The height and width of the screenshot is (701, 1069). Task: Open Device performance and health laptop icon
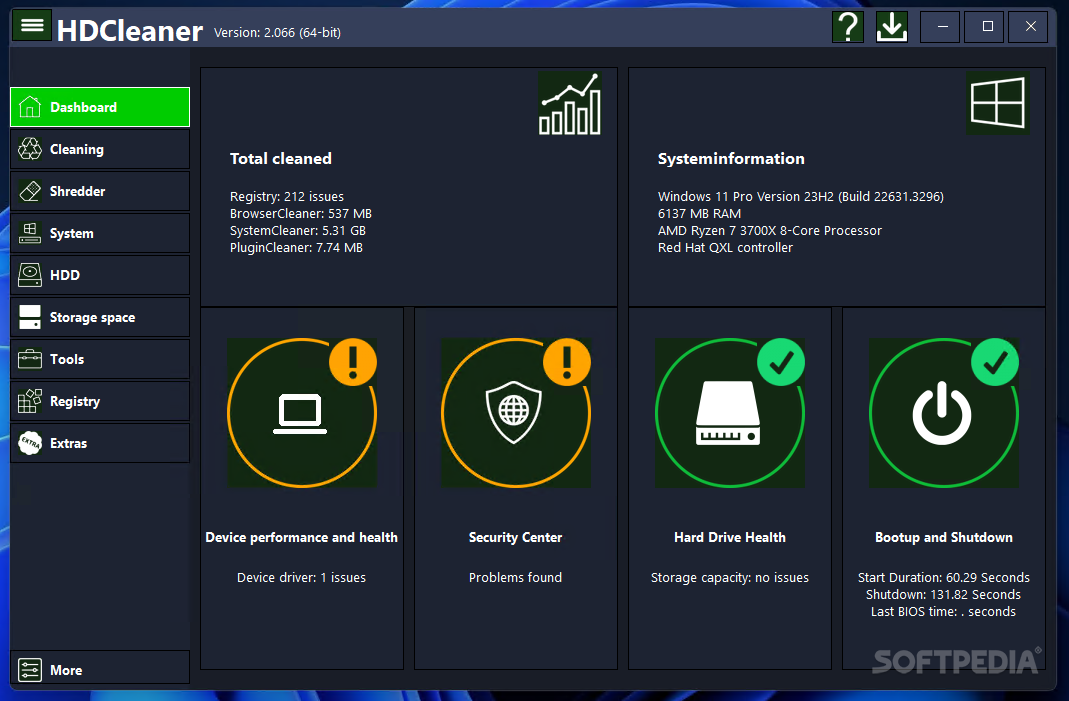click(302, 412)
